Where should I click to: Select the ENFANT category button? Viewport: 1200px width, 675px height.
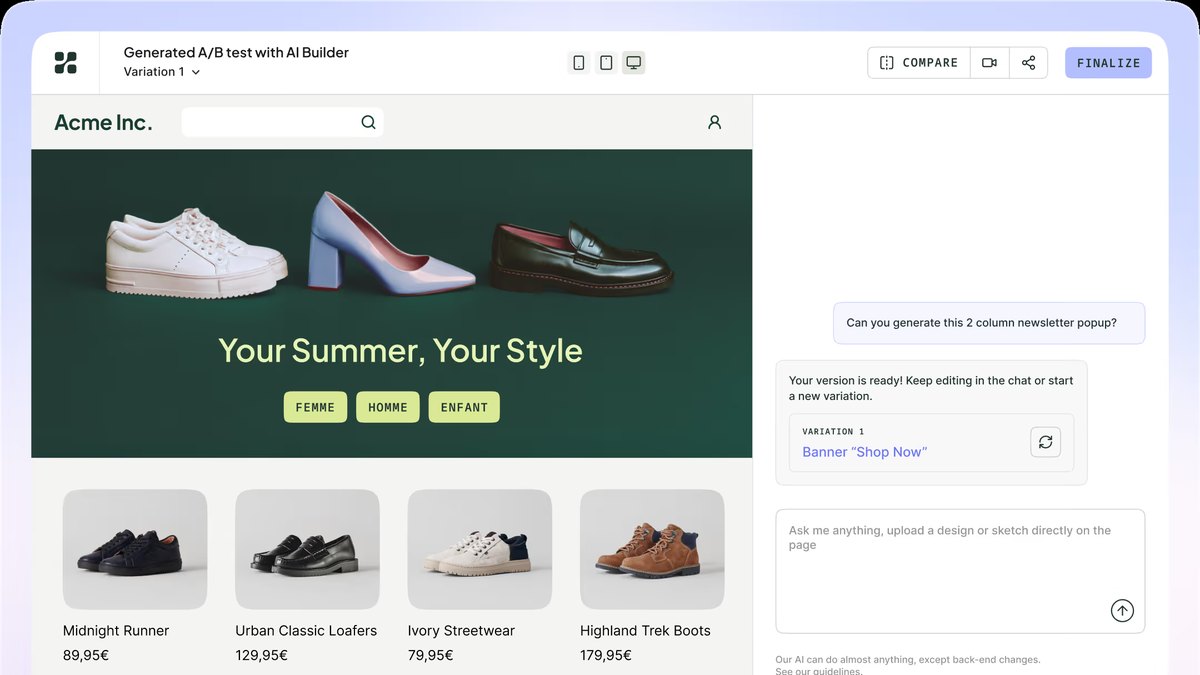464,407
